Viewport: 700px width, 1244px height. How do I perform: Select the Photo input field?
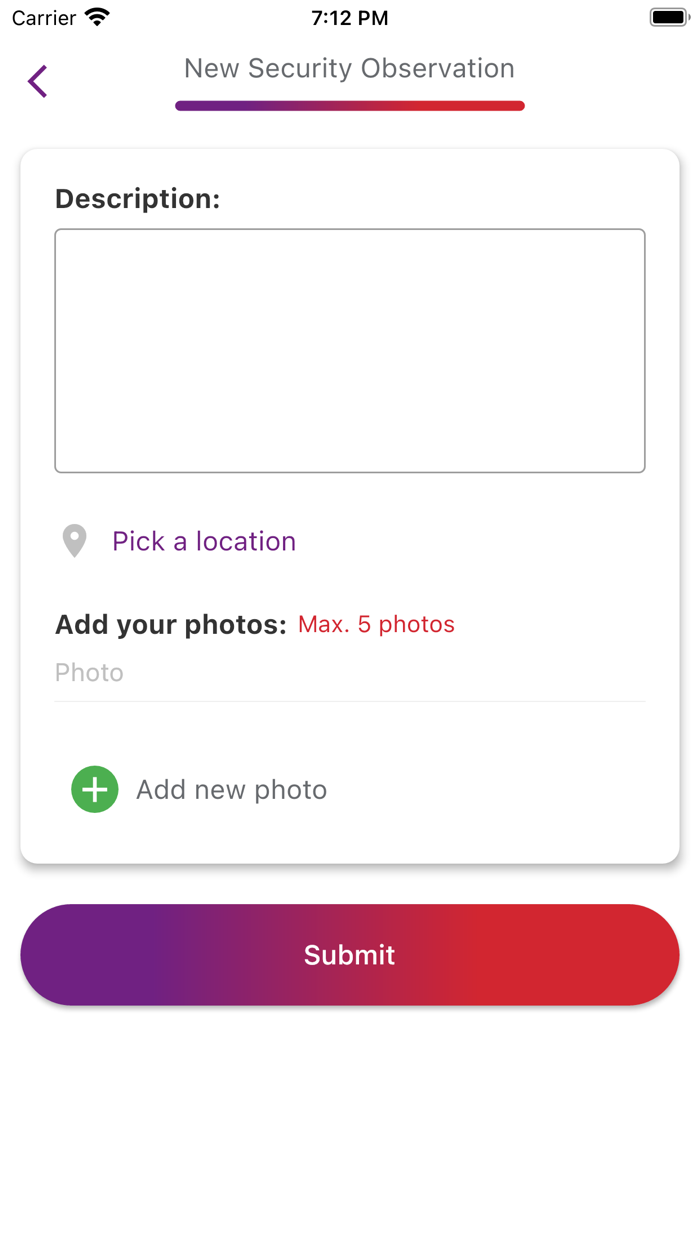click(350, 673)
